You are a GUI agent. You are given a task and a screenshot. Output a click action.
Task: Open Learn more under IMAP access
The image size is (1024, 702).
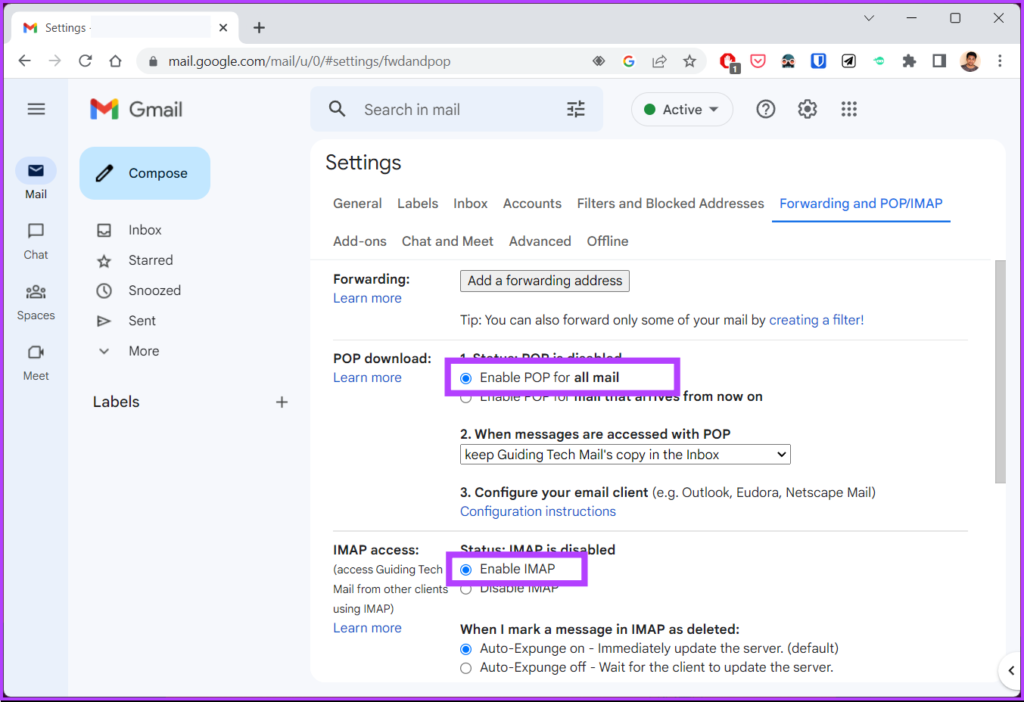tap(367, 628)
